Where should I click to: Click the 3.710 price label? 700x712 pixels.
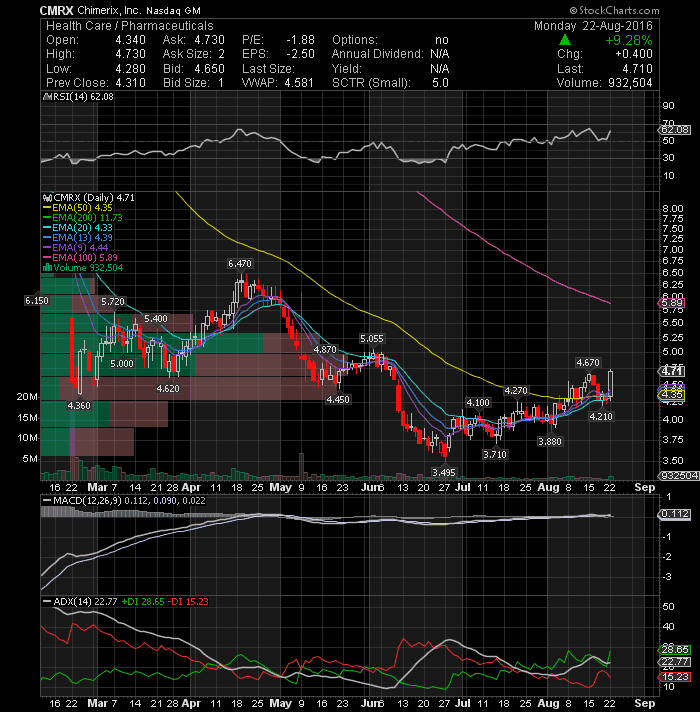[494, 454]
